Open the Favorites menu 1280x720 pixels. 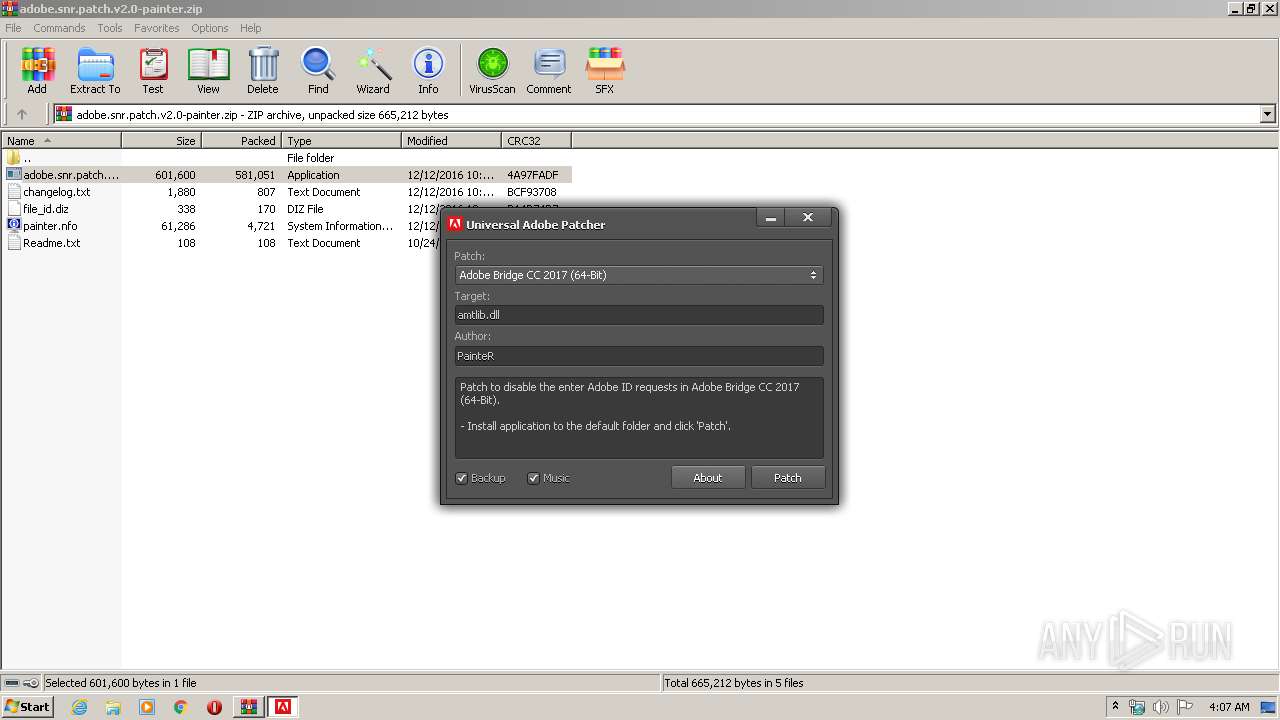click(x=157, y=28)
